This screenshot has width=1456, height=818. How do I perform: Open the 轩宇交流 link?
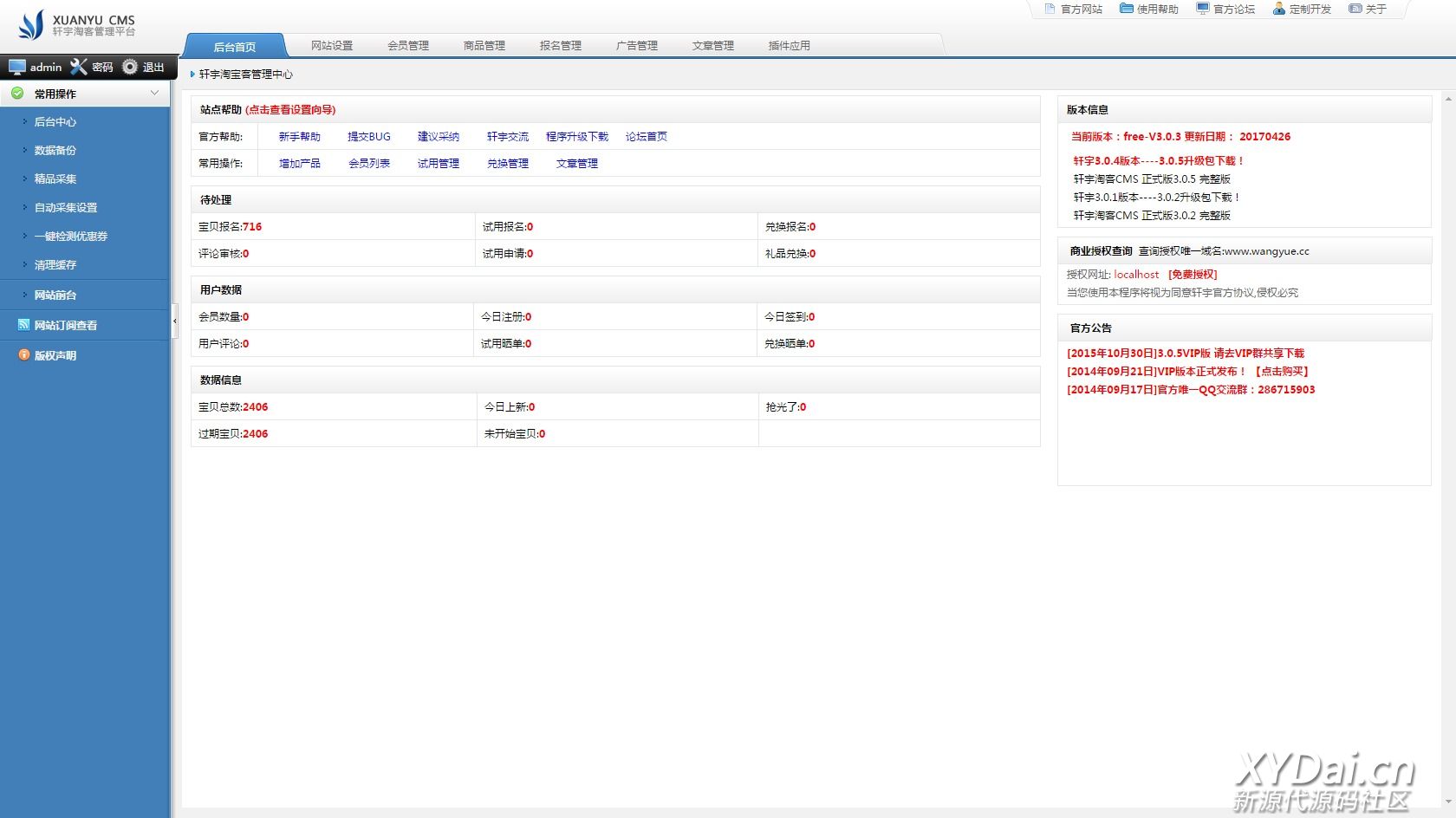508,137
